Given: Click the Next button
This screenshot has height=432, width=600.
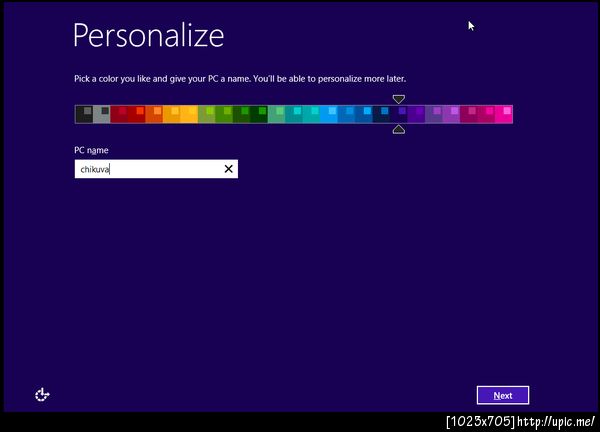Looking at the screenshot, I should (503, 395).
